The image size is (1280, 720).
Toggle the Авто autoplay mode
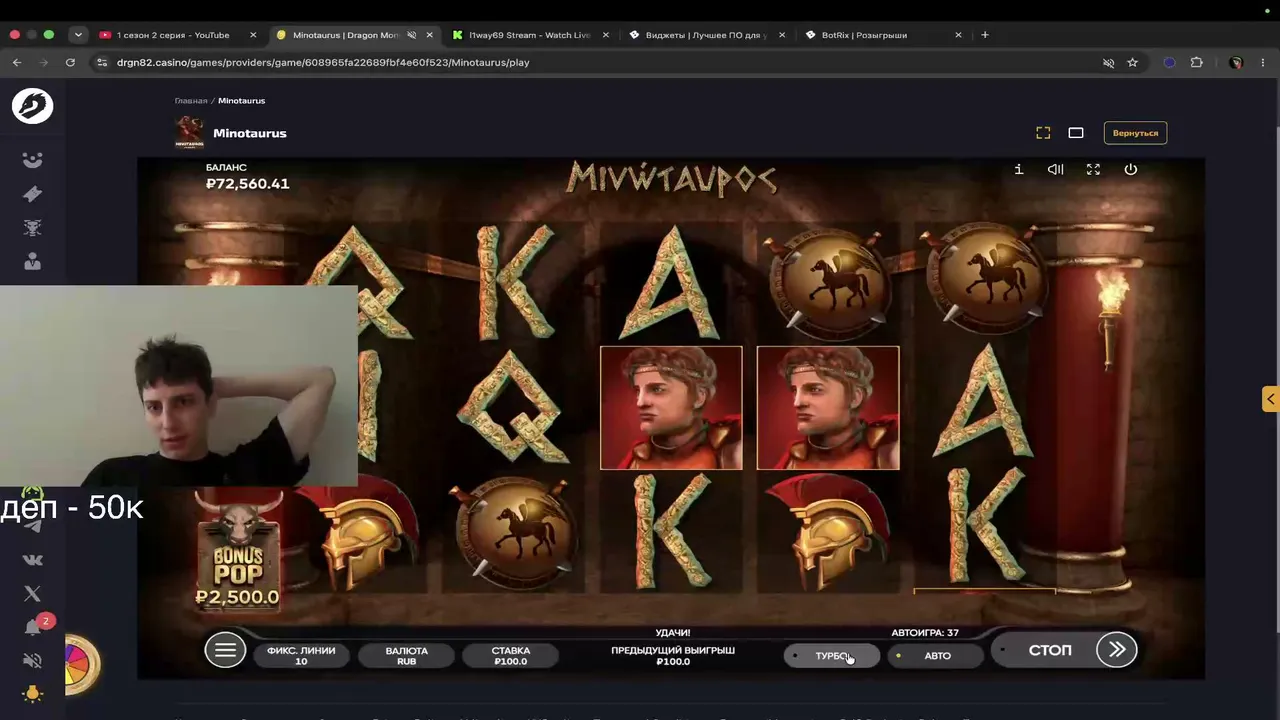(936, 656)
